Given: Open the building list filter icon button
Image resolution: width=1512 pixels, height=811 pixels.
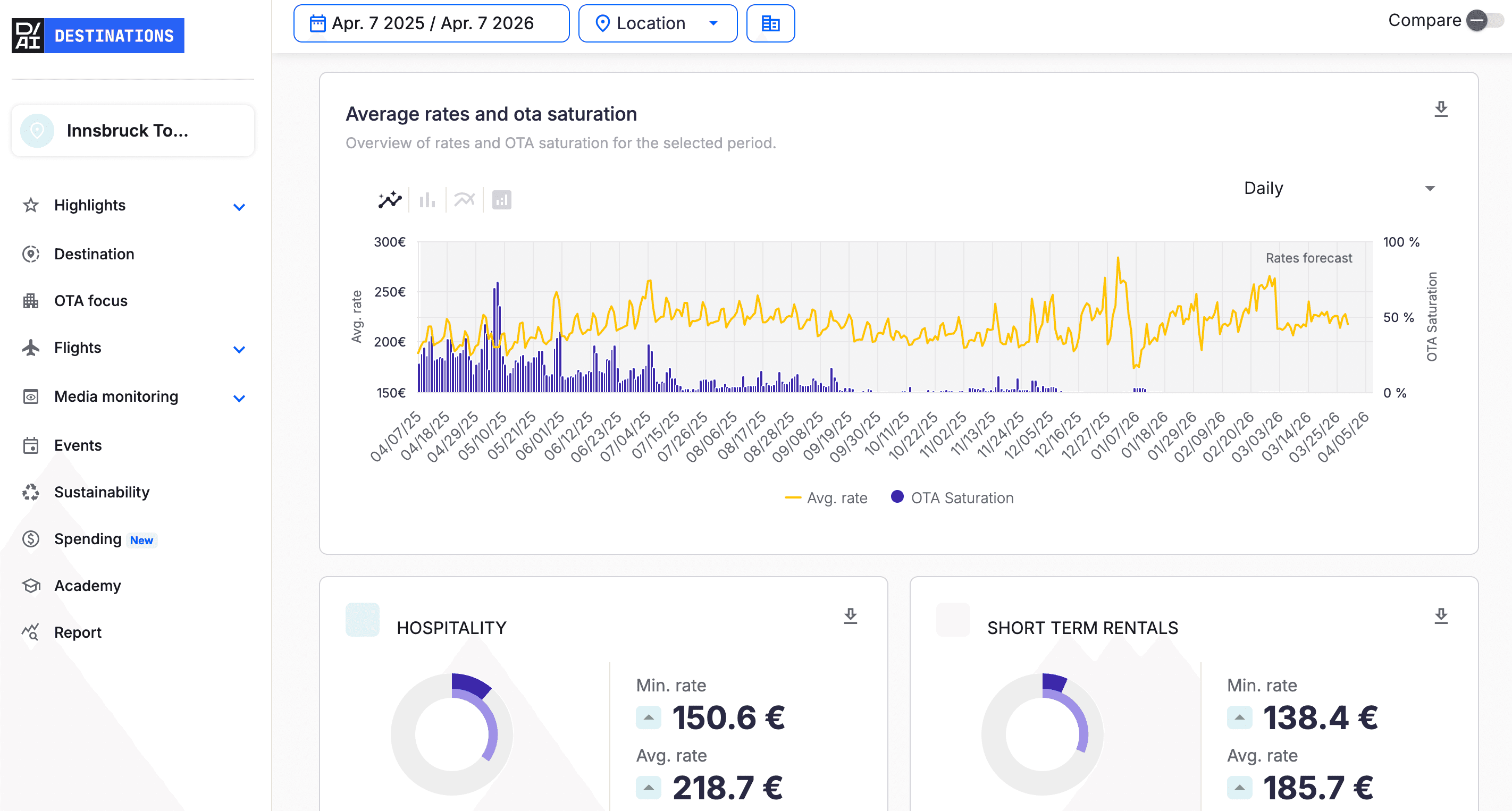Looking at the screenshot, I should click(770, 23).
